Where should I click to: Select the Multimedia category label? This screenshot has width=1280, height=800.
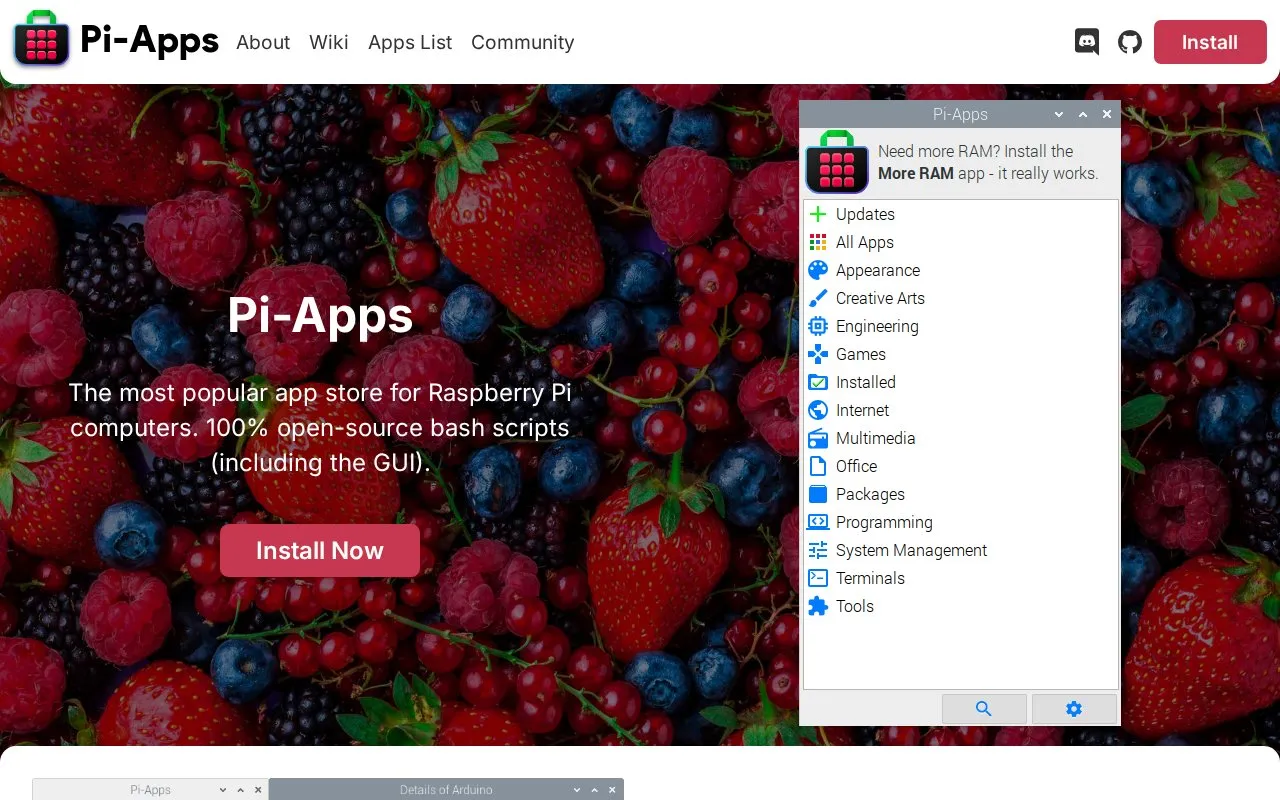tap(875, 438)
